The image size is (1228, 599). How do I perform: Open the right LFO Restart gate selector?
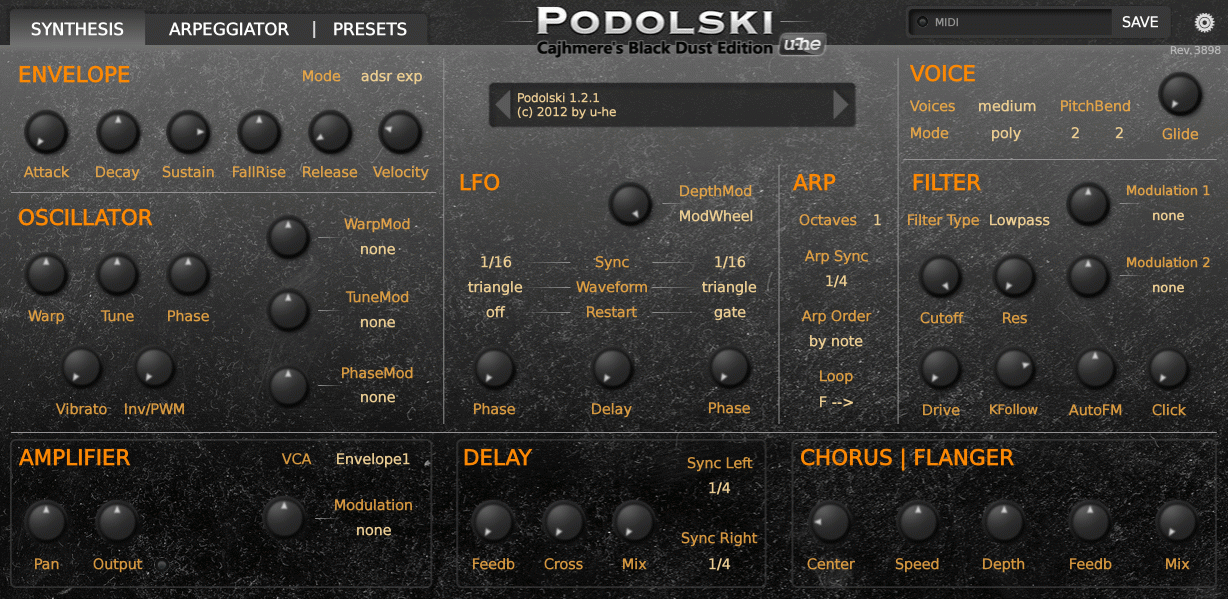730,312
